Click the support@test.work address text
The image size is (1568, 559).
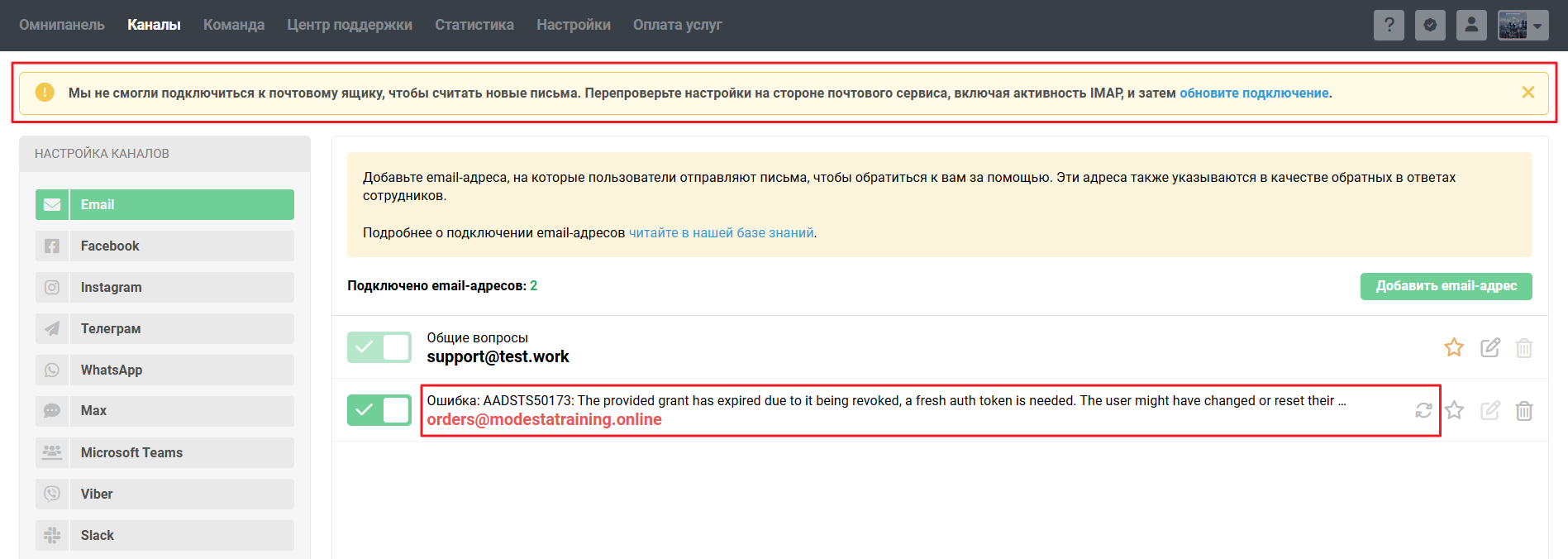pyautogui.click(x=498, y=356)
